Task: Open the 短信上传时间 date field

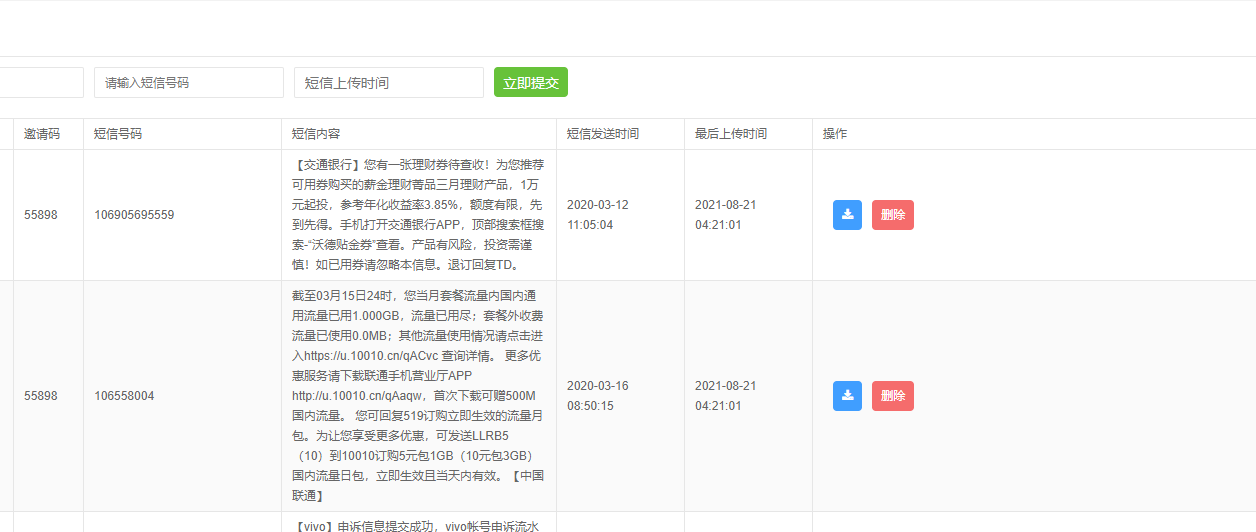Action: click(x=388, y=83)
